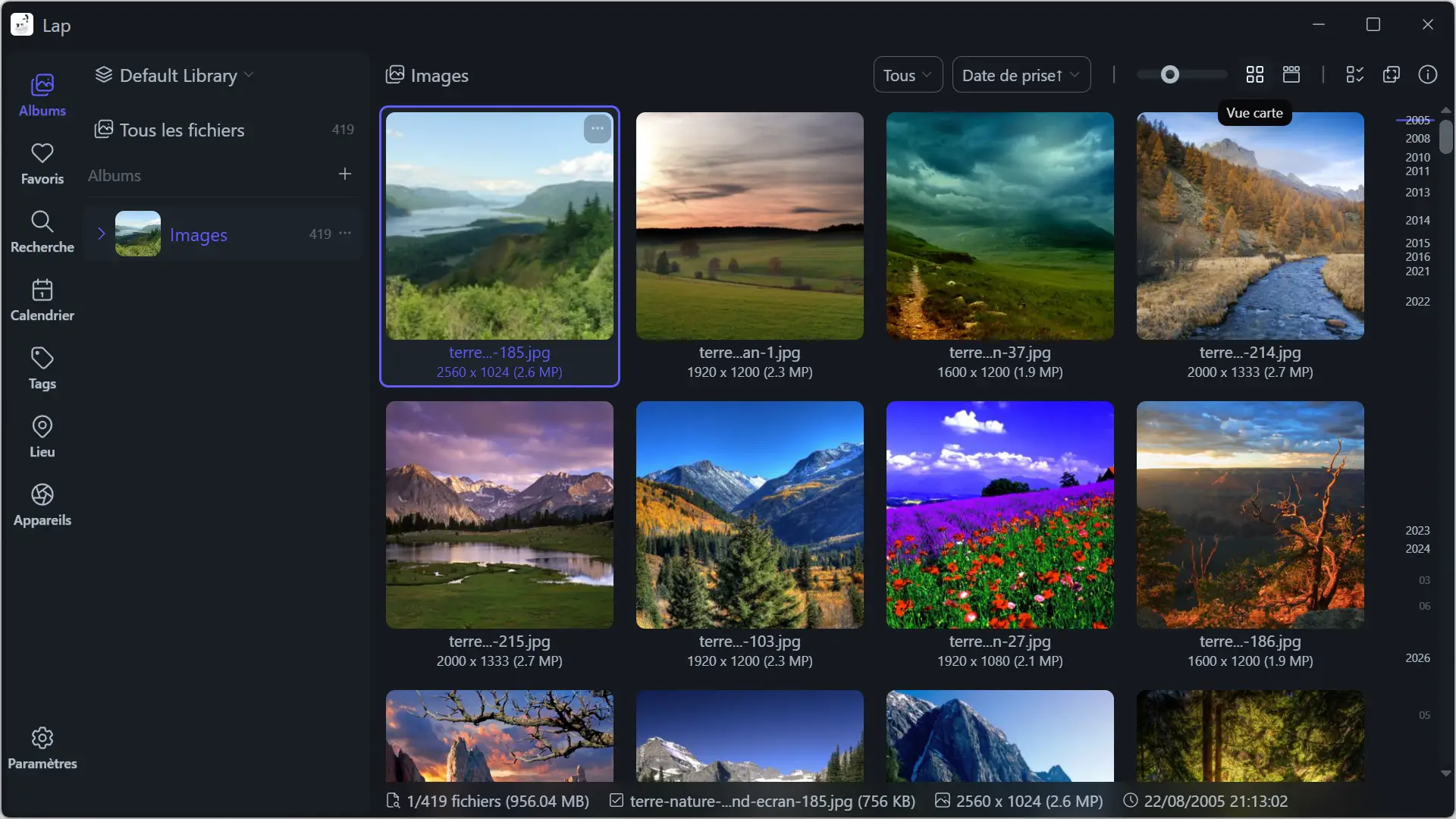This screenshot has width=1456, height=819.
Task: Click the image size icon in the status bar
Action: tap(943, 800)
